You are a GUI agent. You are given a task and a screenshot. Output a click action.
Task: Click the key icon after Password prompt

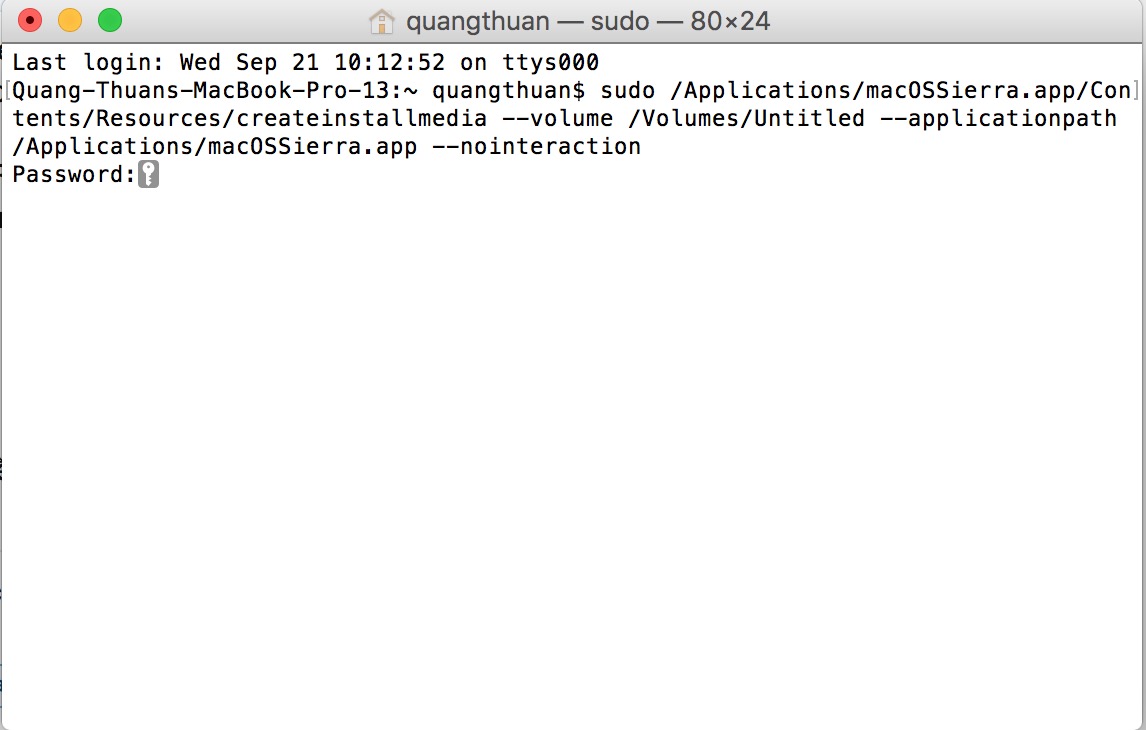[148, 175]
